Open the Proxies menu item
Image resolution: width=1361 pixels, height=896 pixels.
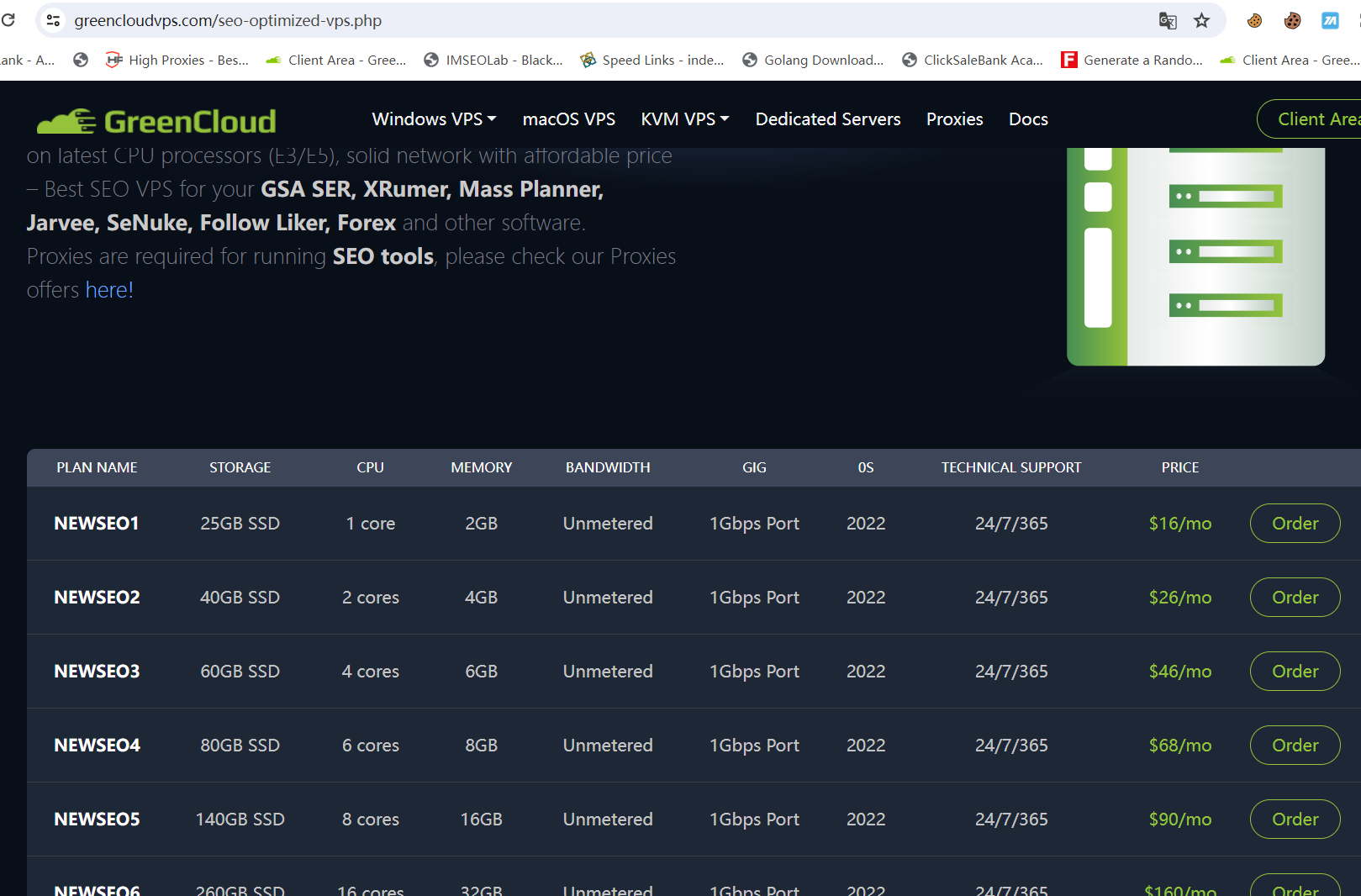click(x=954, y=119)
